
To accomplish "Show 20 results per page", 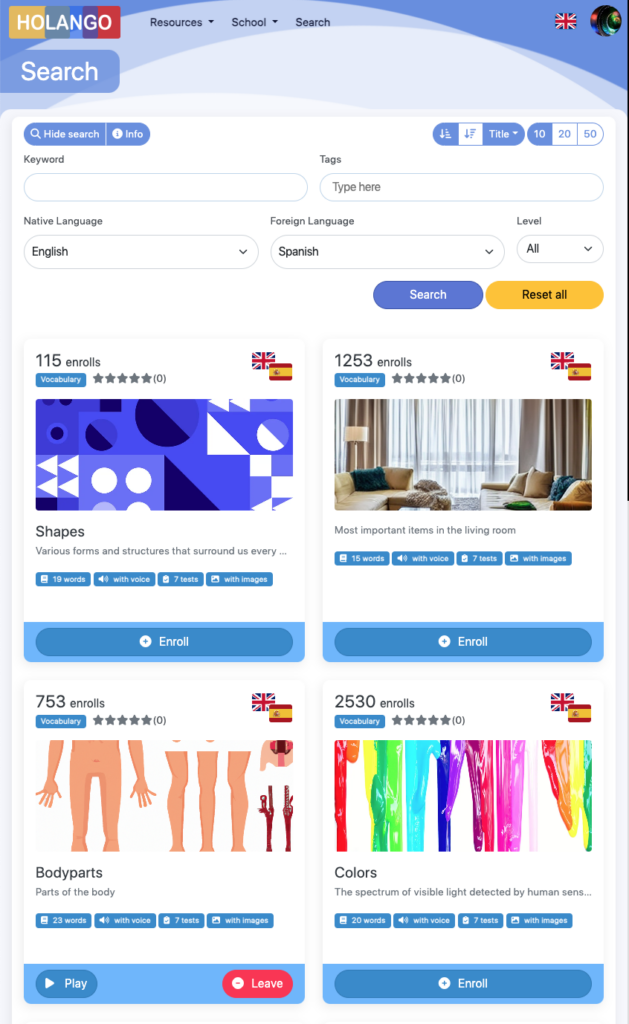I will [564, 134].
